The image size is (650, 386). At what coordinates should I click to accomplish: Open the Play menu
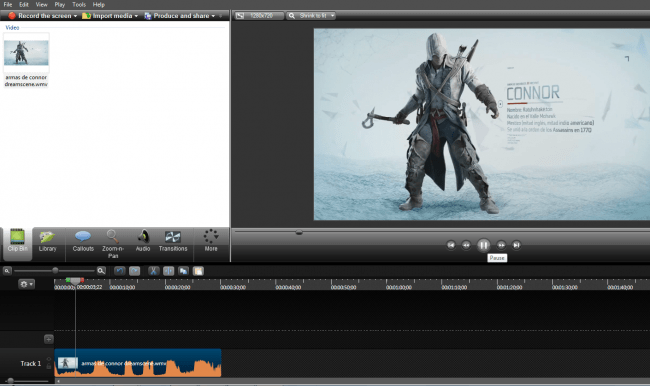(x=60, y=5)
